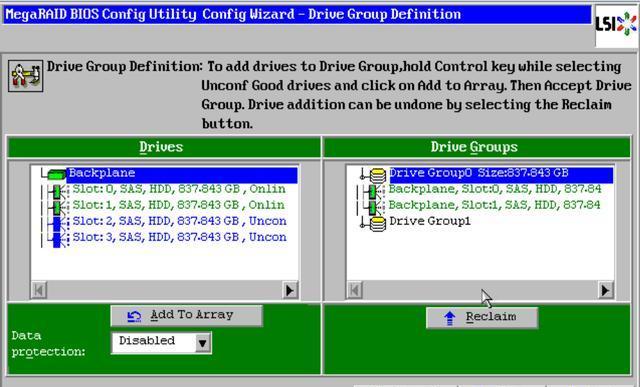Click drive icon for Backplane, Slot:0 in Drive Groups

[373, 191]
